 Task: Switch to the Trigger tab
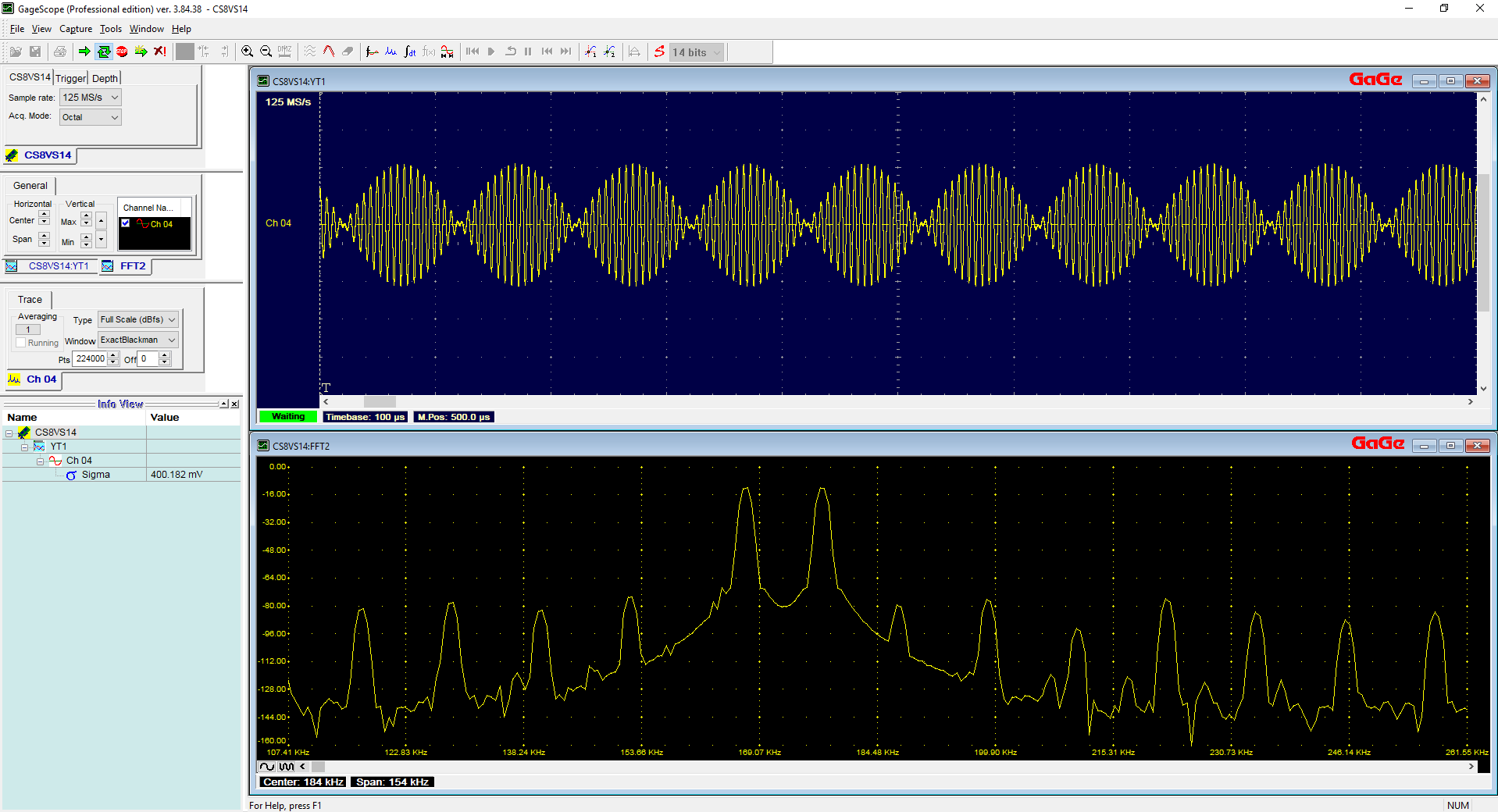click(70, 78)
